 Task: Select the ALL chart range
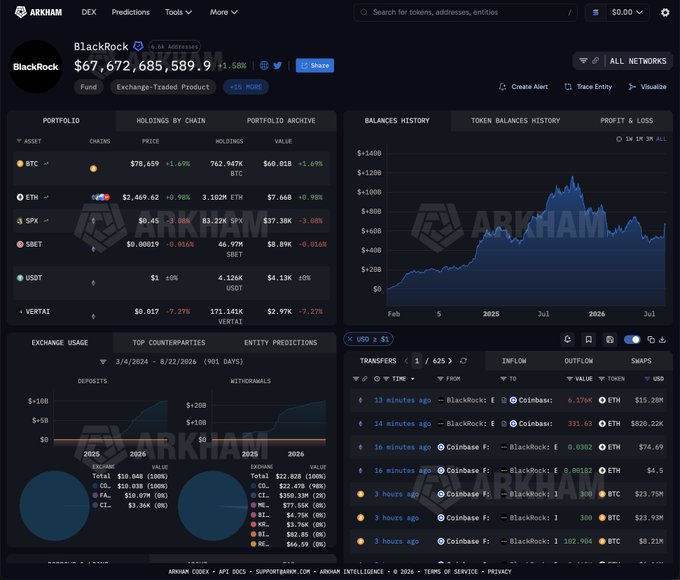click(661, 139)
